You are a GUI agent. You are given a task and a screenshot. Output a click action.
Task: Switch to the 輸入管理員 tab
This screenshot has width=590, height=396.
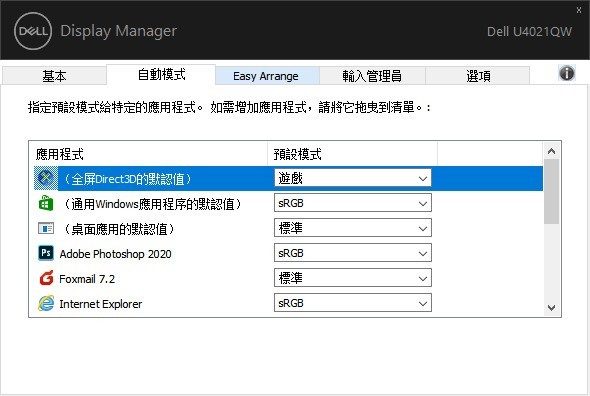click(x=372, y=76)
